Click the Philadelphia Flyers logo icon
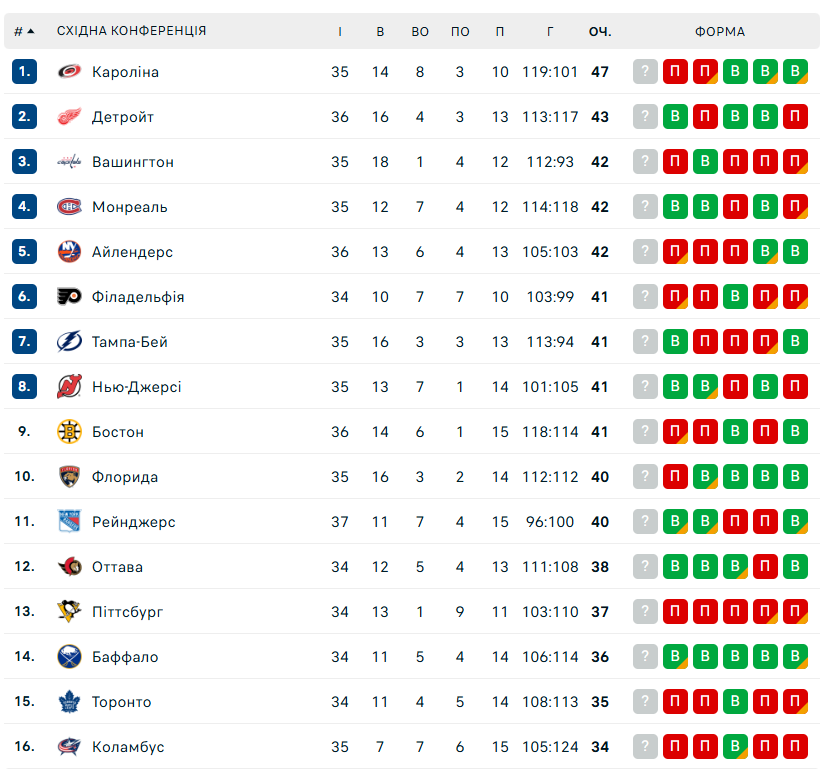 [x=69, y=297]
